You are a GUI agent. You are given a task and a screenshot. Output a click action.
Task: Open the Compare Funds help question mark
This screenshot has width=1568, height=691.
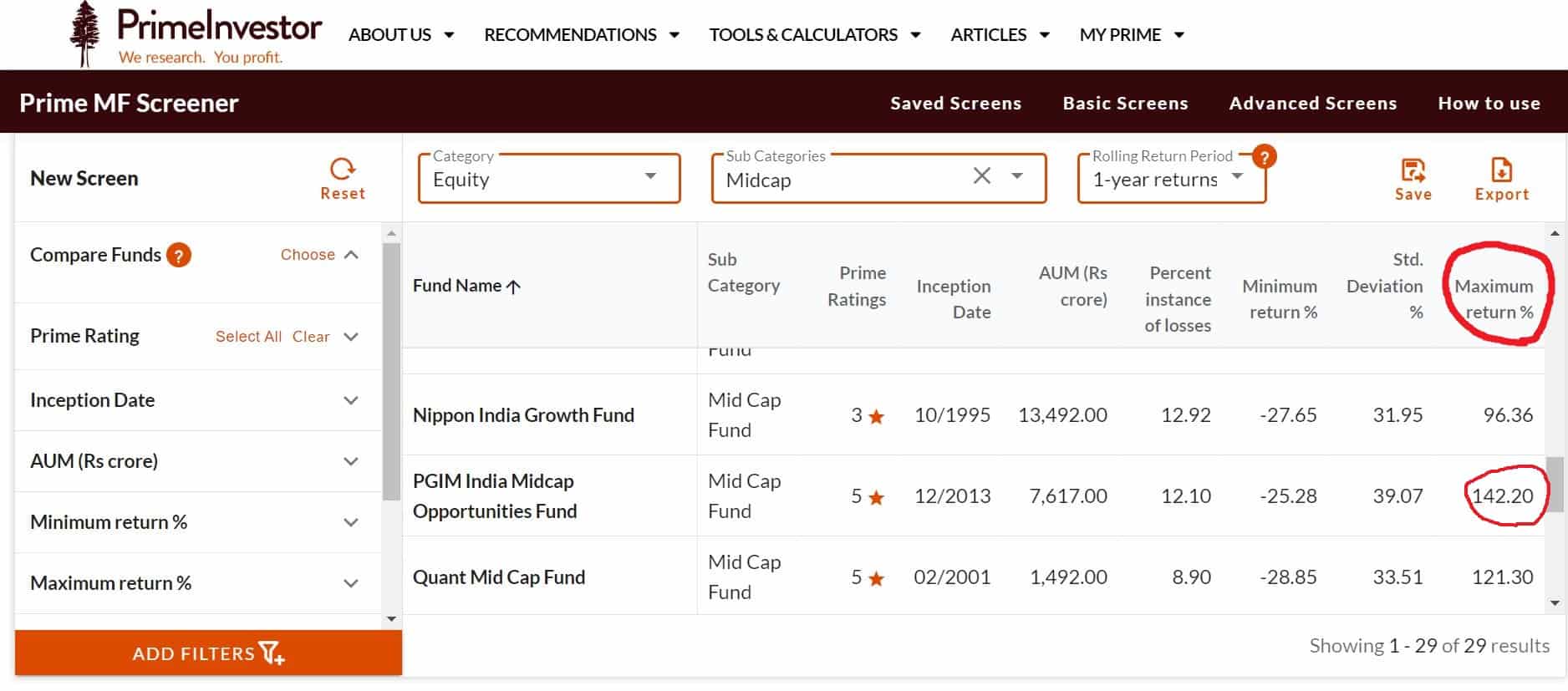pos(179,255)
